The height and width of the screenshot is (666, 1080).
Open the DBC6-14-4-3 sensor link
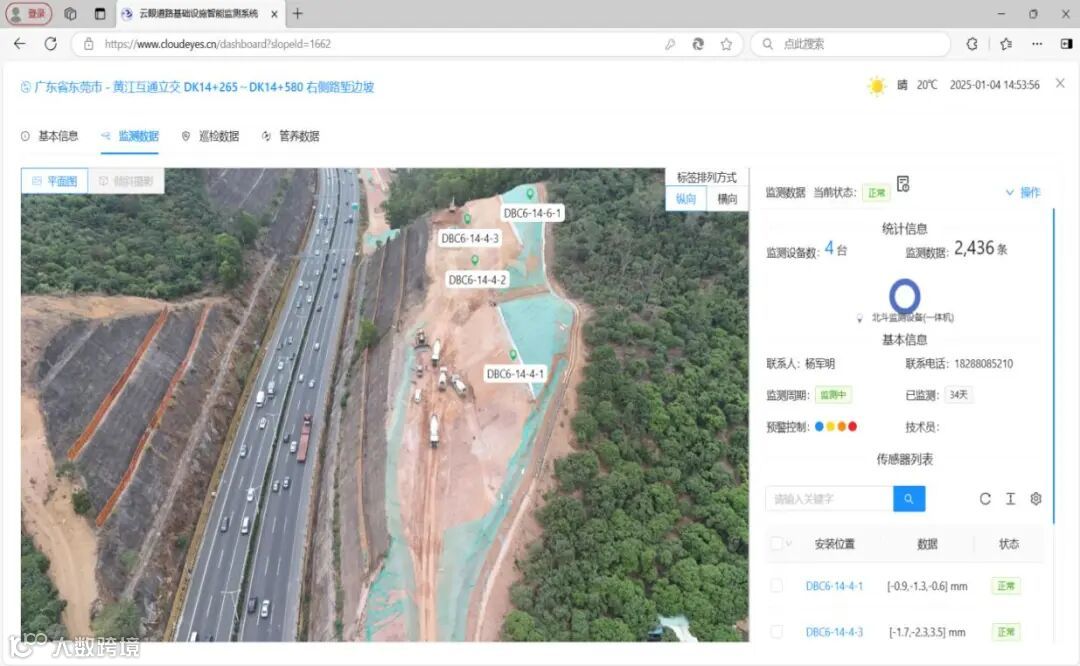click(x=834, y=632)
